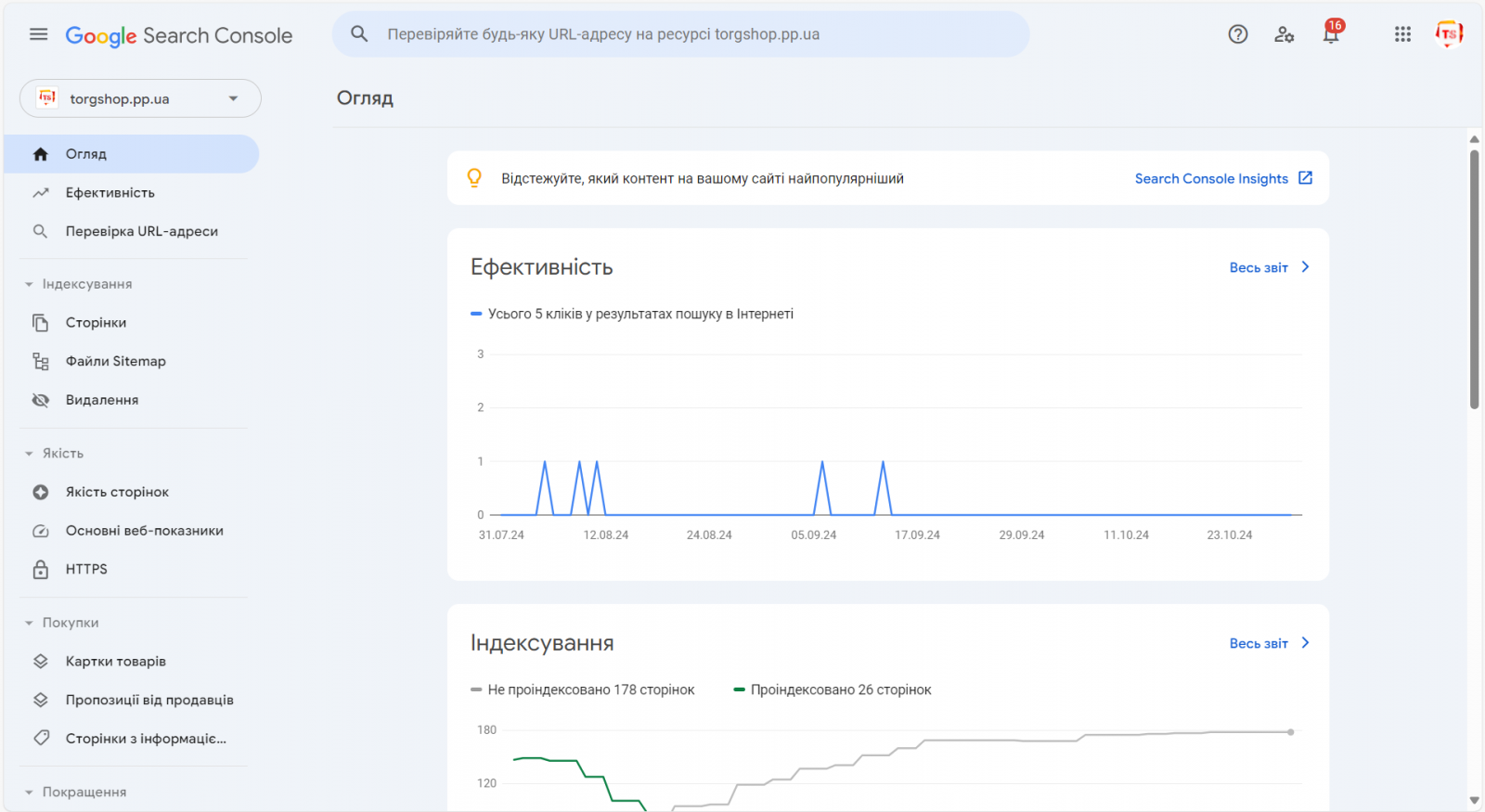Click tip text 'Відстежуйте, який контент…'

(703, 178)
